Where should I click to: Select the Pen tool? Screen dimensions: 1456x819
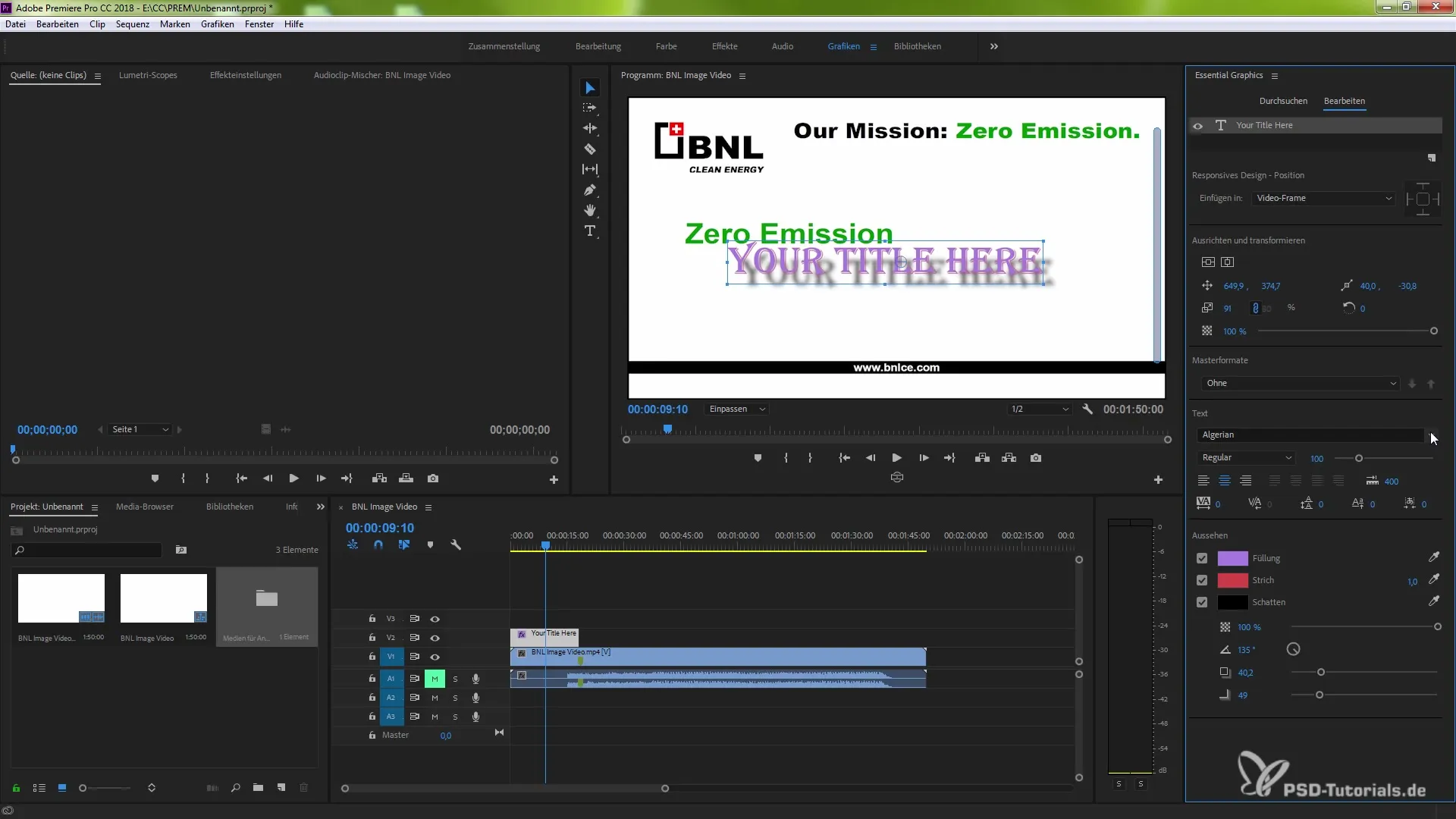(590, 190)
